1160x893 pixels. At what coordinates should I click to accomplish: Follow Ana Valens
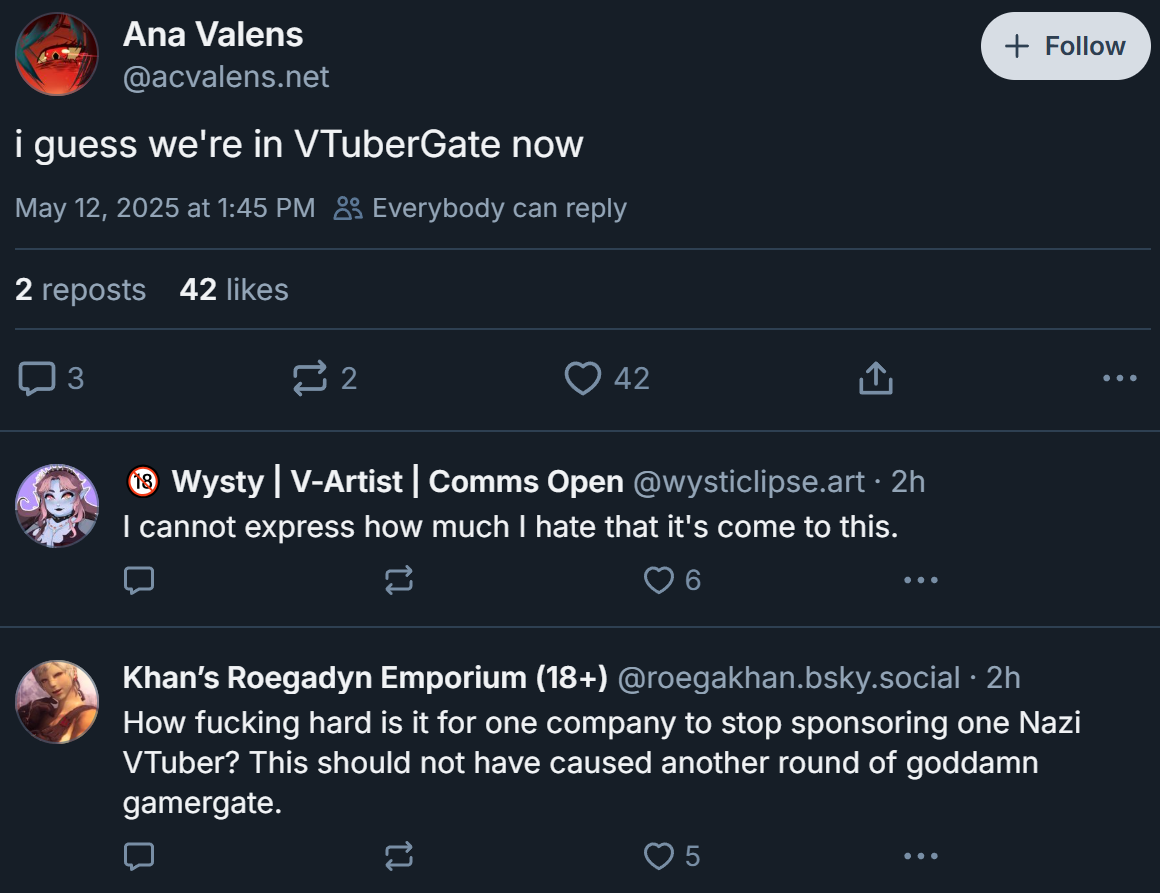tap(1065, 46)
